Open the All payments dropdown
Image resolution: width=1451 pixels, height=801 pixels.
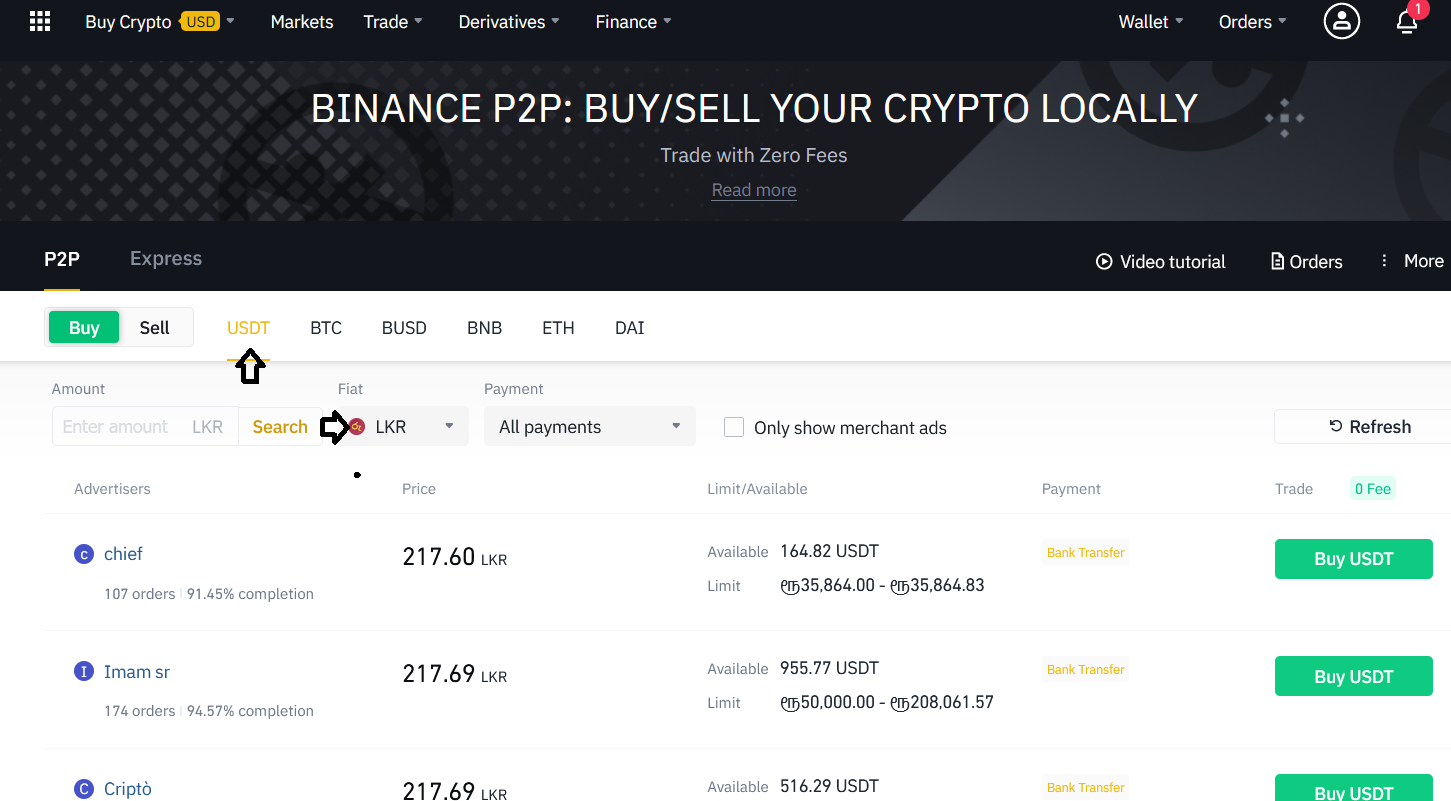tap(589, 427)
